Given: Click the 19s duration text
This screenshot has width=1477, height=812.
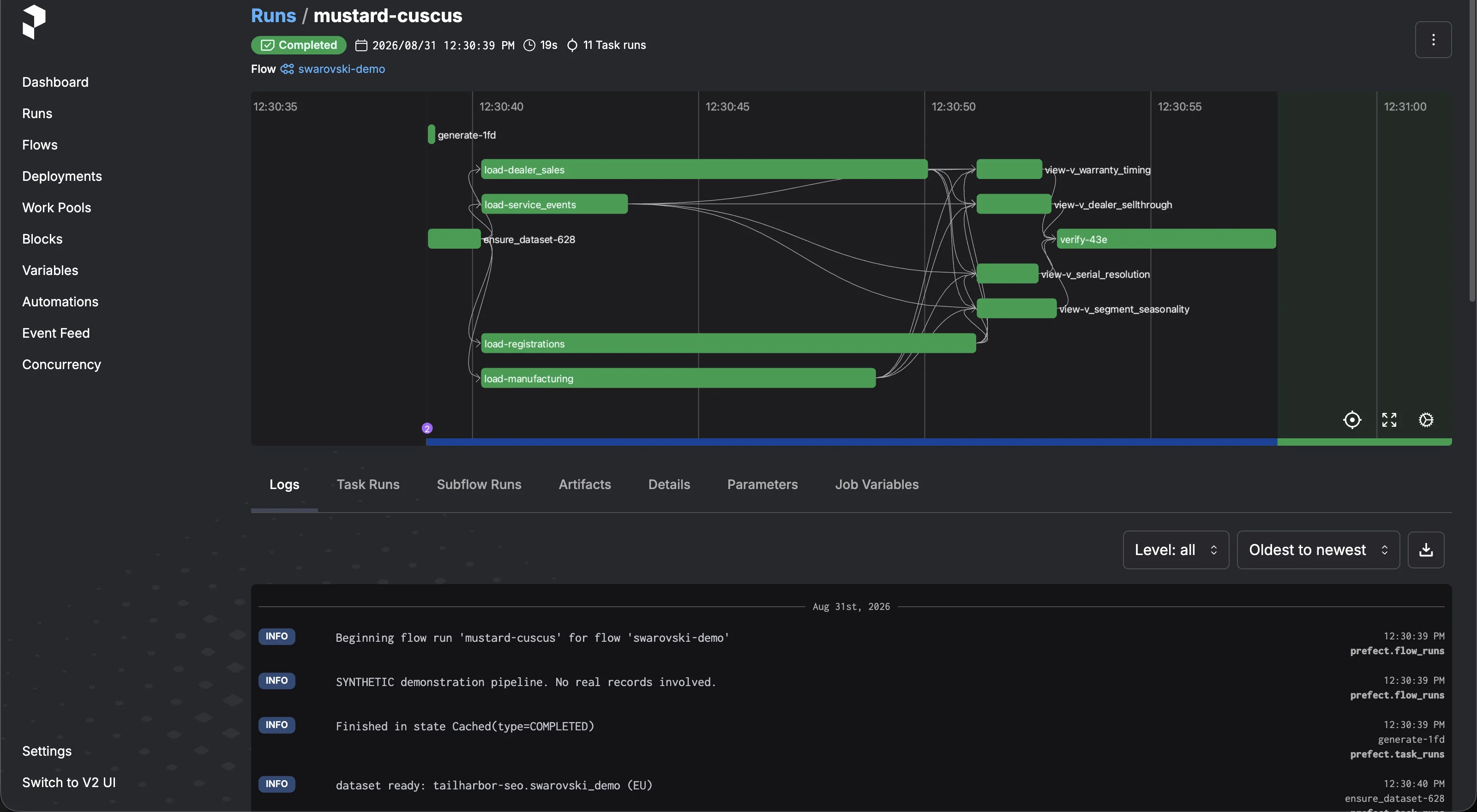Looking at the screenshot, I should (549, 45).
